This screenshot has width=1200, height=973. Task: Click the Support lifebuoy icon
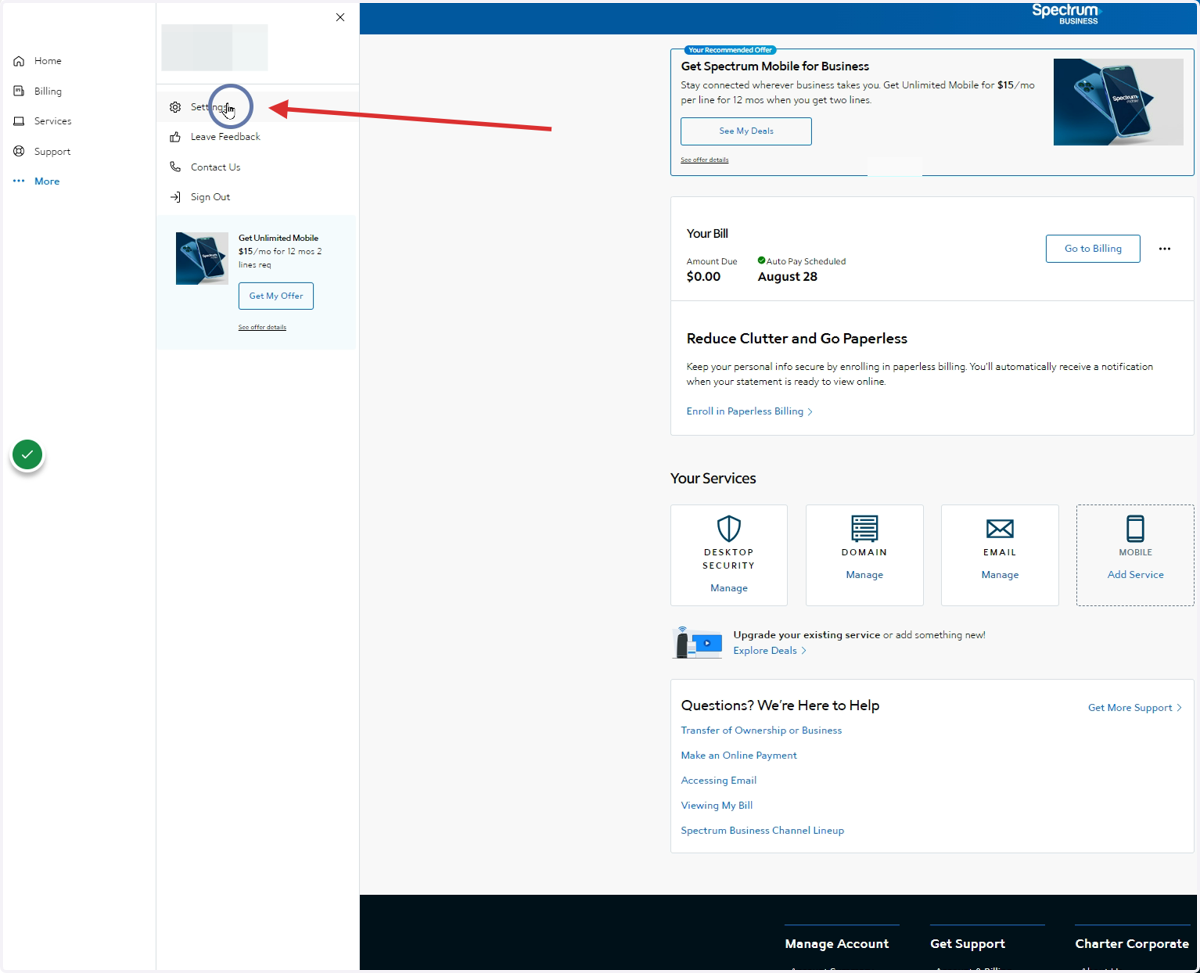point(19,151)
